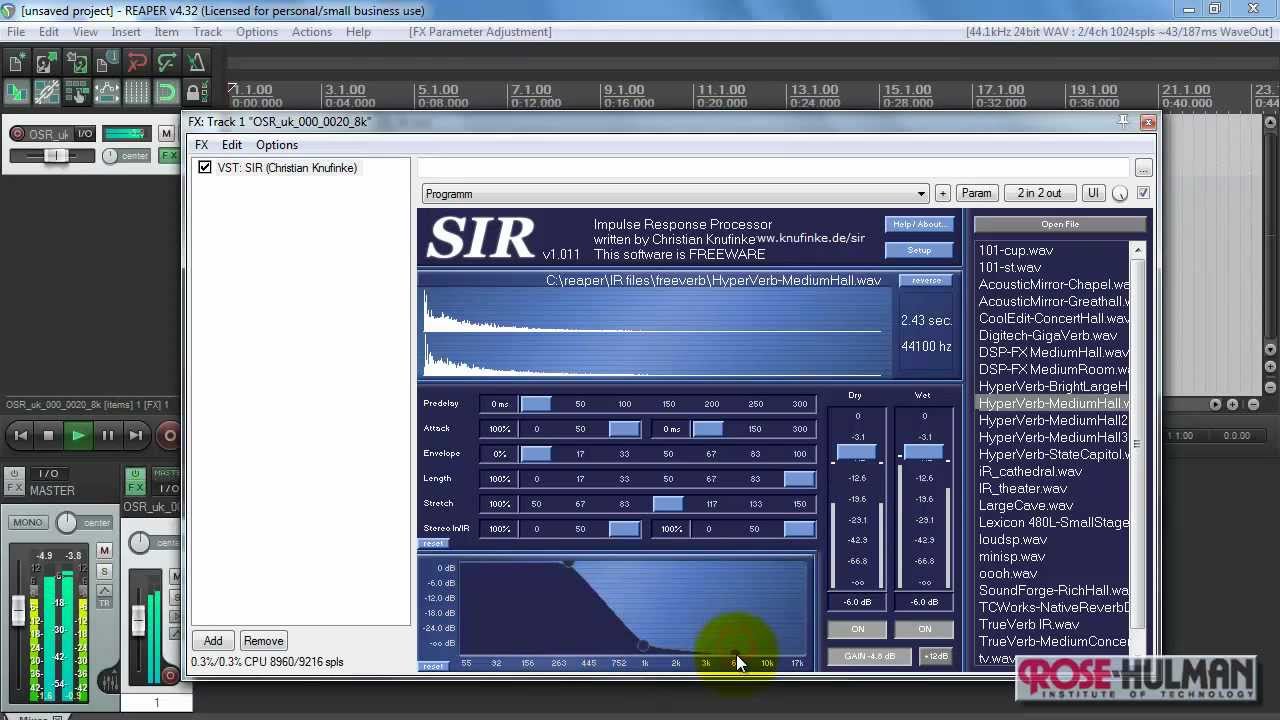Toggle master mixer Solo S button
This screenshot has height=720, width=1280.
104,571
